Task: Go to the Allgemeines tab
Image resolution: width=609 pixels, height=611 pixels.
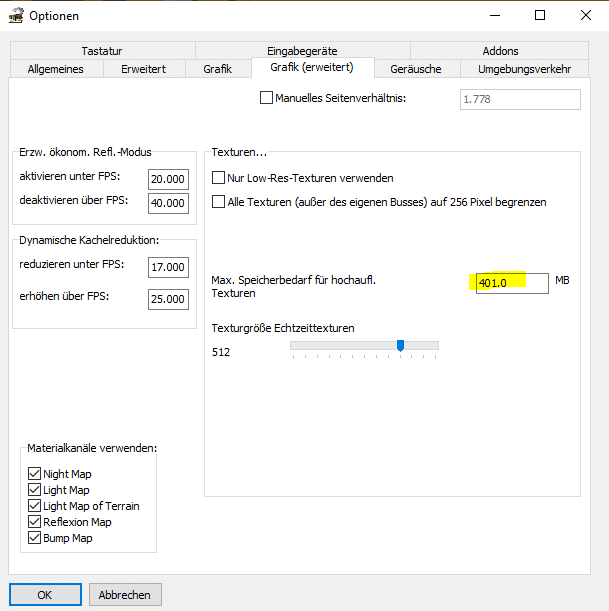Action: coord(56,69)
